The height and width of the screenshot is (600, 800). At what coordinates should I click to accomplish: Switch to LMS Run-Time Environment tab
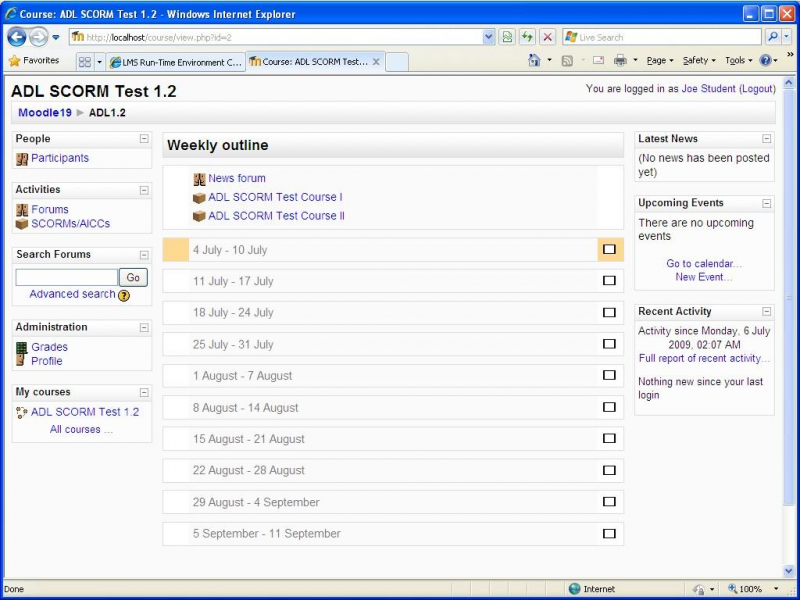coord(176,62)
